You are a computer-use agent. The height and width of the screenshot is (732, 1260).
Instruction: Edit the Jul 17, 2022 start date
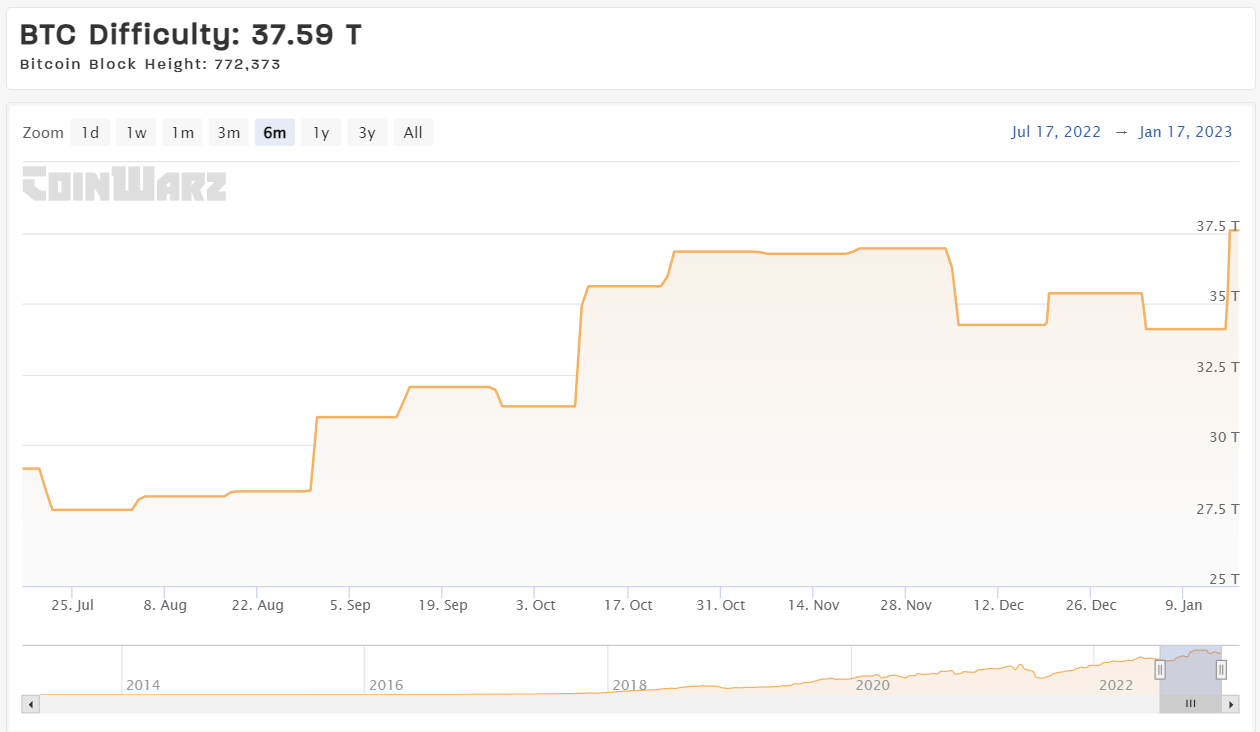tap(1056, 132)
